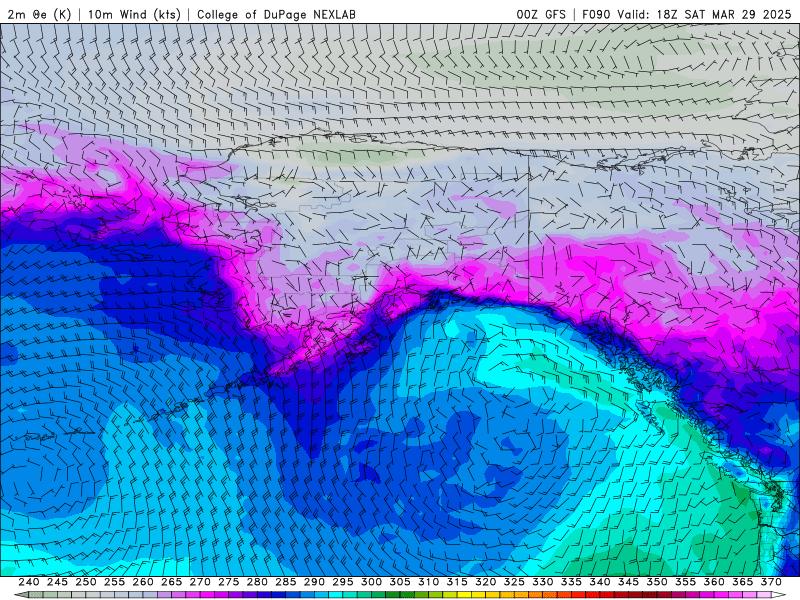
Task: Click the 290 value on the color scale
Action: (x=314, y=582)
